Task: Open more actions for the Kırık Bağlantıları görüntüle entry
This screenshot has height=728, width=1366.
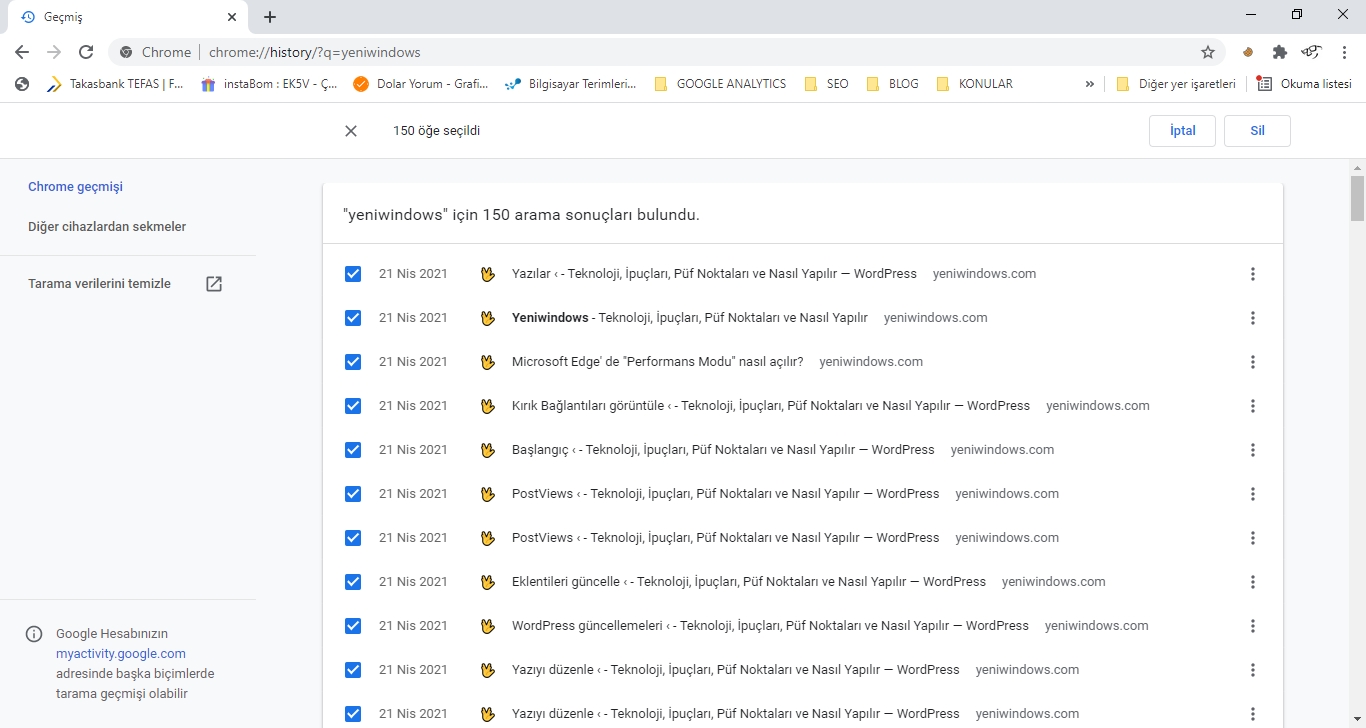Action: click(x=1252, y=406)
